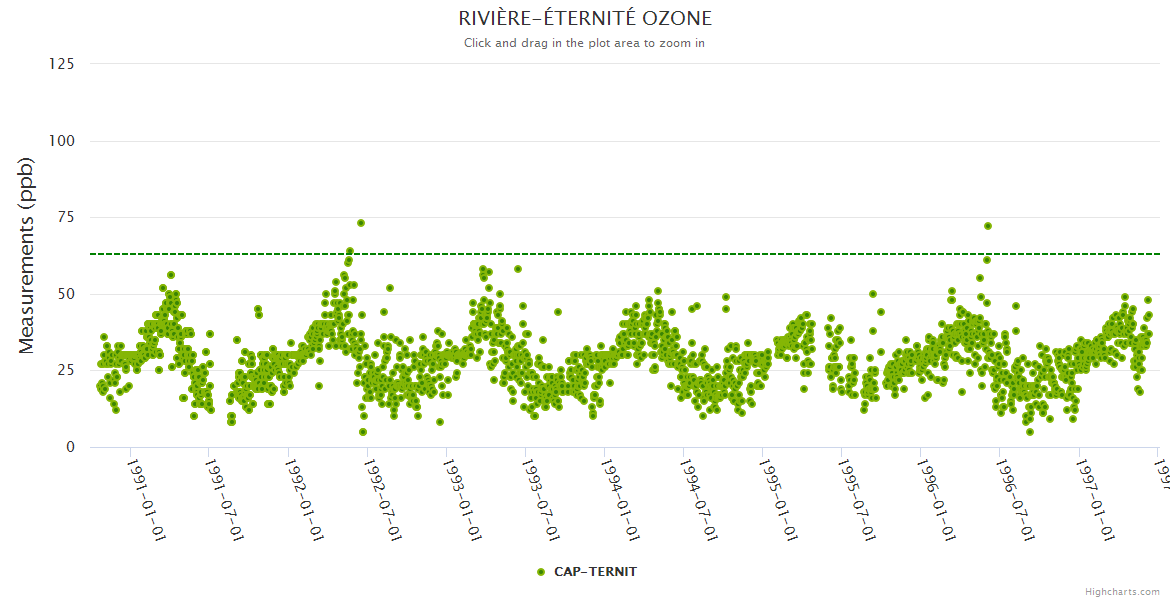This screenshot has width=1170, height=600.
Task: Click the 1994-01-01 x-axis label
Action: 619,500
